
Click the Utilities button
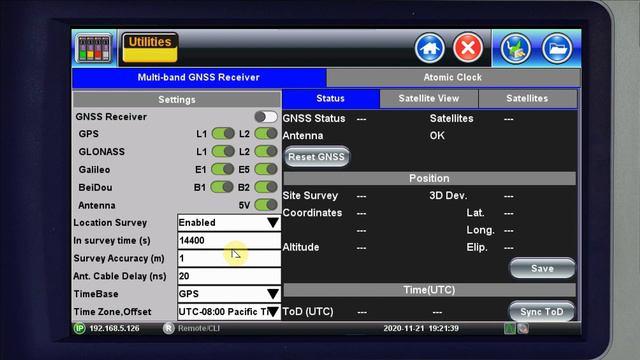[150, 48]
